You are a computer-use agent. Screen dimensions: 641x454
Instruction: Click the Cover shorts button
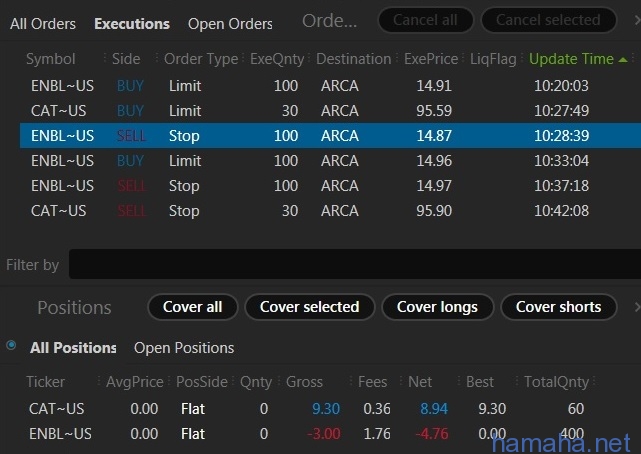558,307
